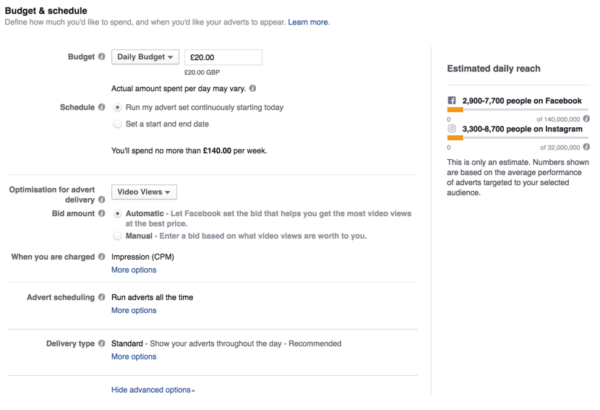Viewport: 600px width, 410px height.
Task: Click info icon beside Delivery type
Action: pos(101,343)
